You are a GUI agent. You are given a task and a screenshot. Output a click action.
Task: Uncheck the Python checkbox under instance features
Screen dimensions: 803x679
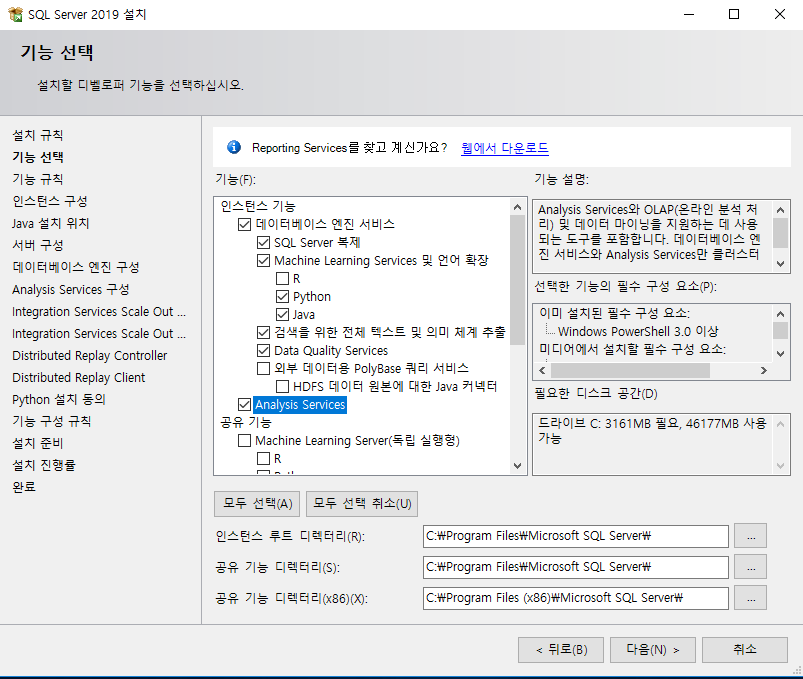(282, 296)
